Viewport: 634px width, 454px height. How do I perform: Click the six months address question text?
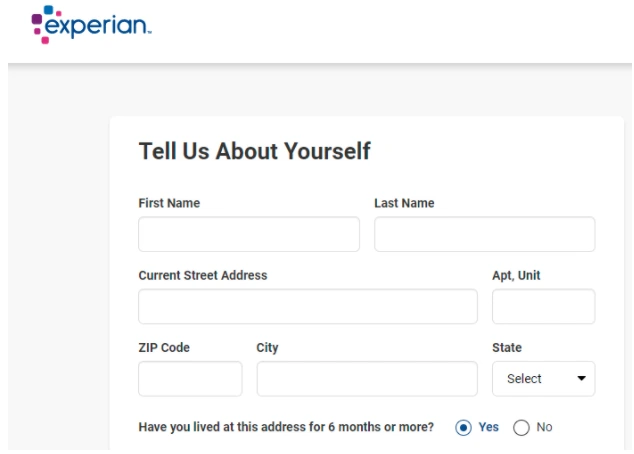[x=286, y=427]
